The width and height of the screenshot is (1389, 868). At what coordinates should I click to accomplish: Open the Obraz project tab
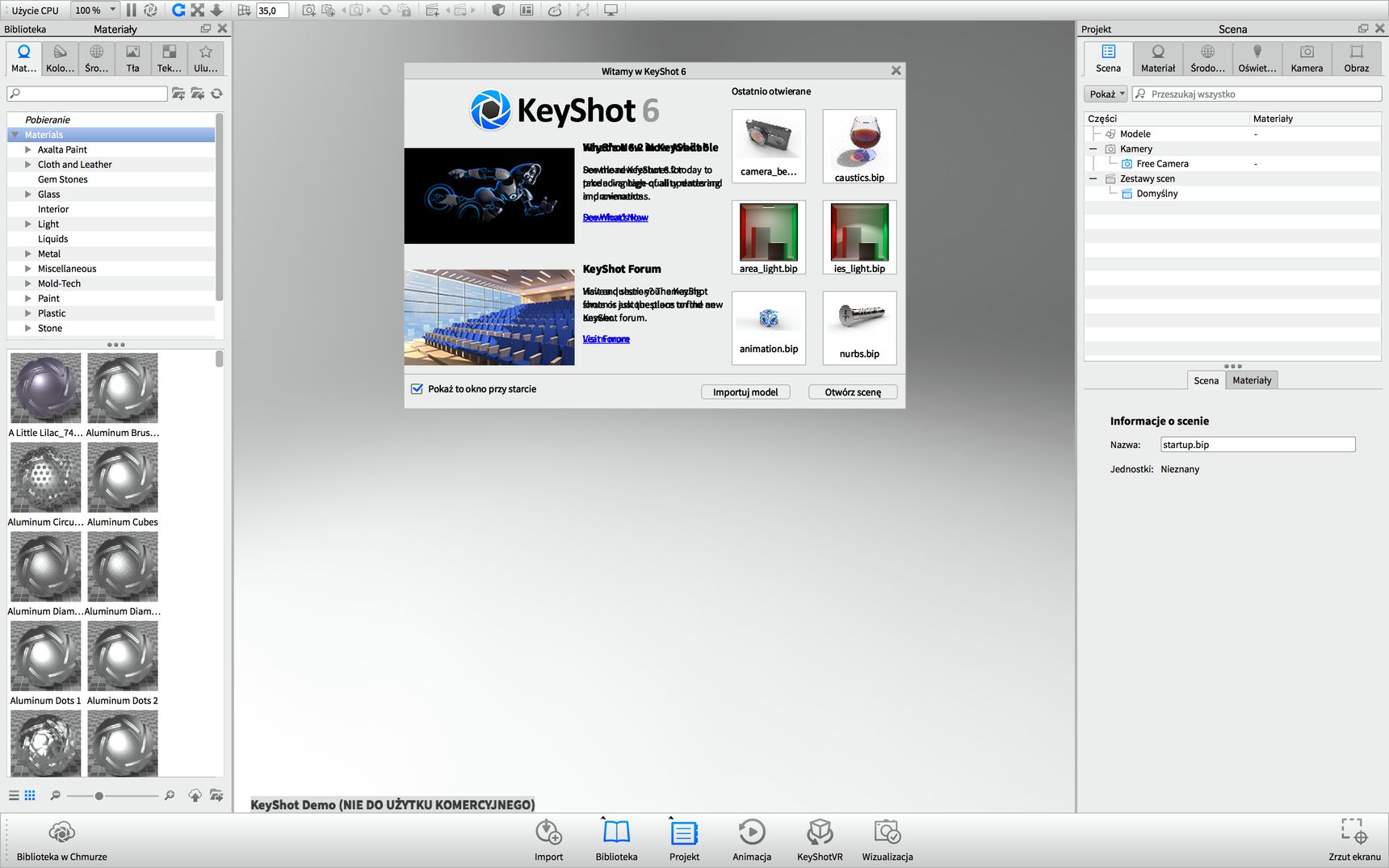pyautogui.click(x=1357, y=59)
